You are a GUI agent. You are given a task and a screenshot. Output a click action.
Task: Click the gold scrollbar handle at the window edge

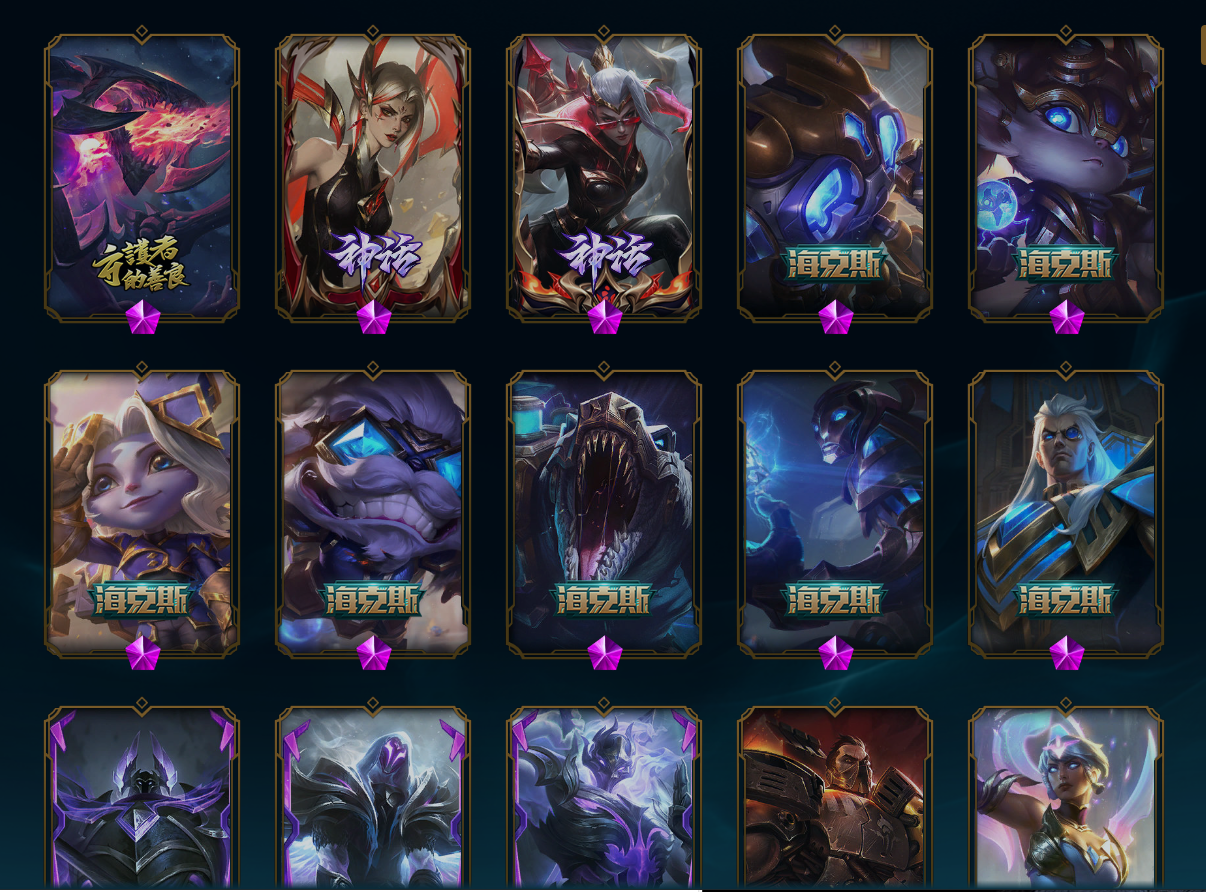click(x=1203, y=45)
